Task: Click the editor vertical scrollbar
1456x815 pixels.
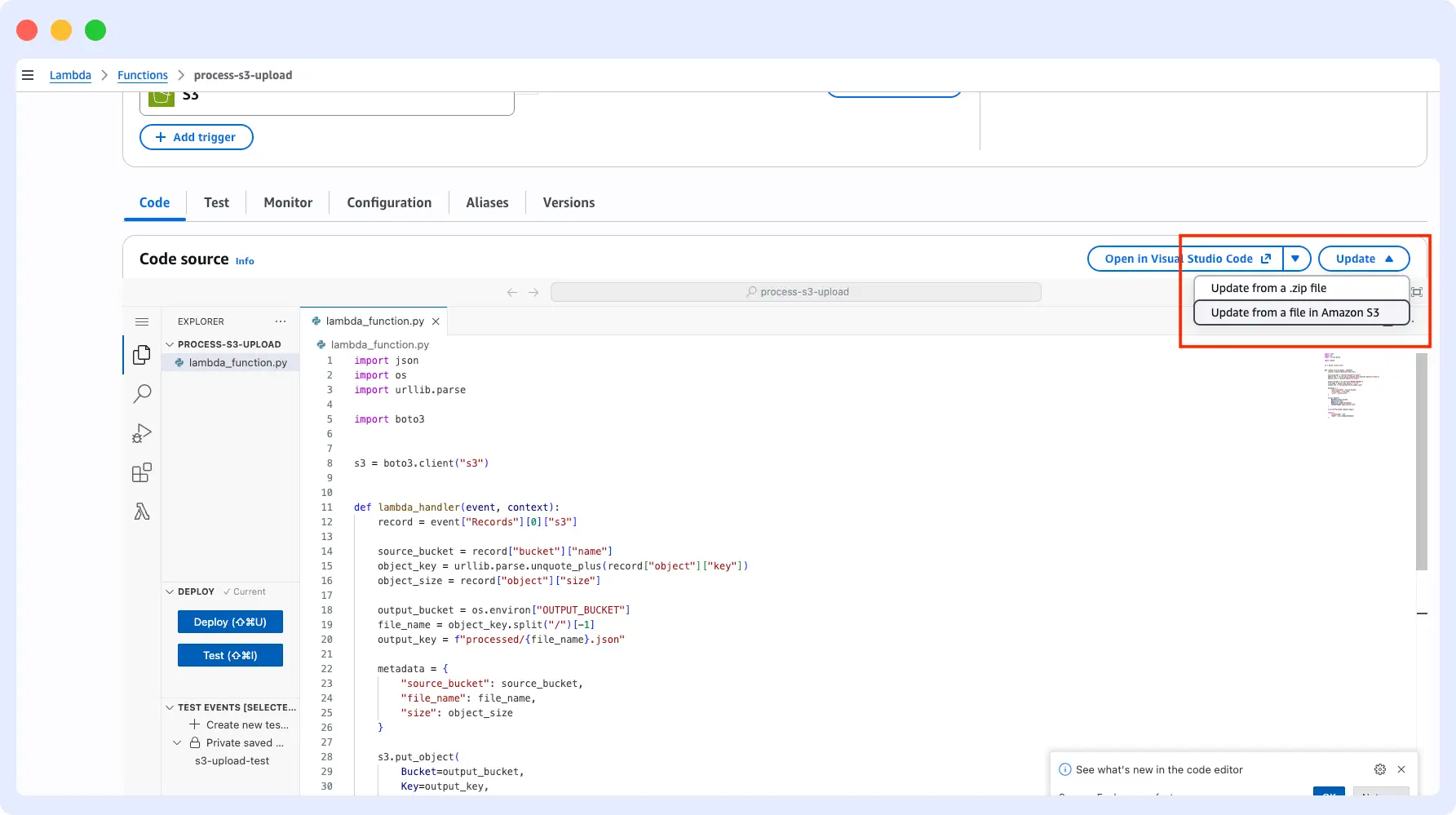Action: point(1422,462)
